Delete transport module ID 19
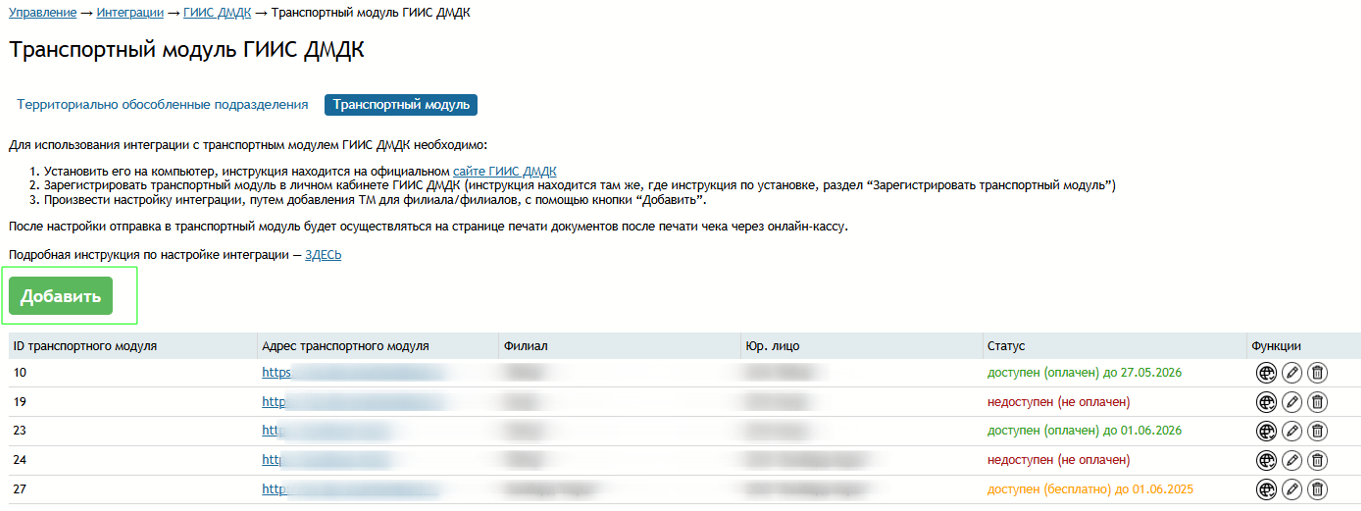 (x=1318, y=402)
